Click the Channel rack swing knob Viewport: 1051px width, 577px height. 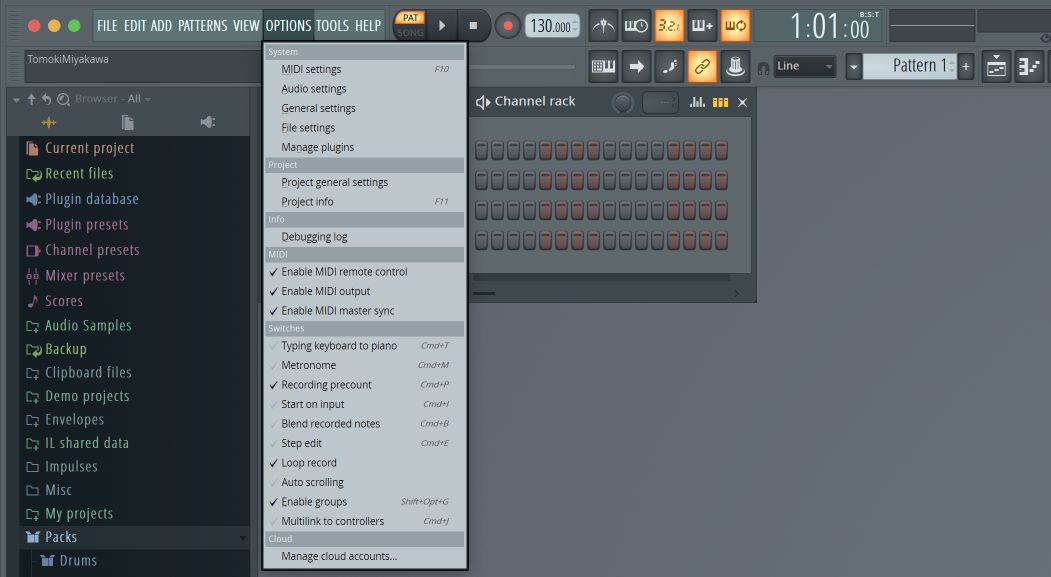click(x=623, y=103)
